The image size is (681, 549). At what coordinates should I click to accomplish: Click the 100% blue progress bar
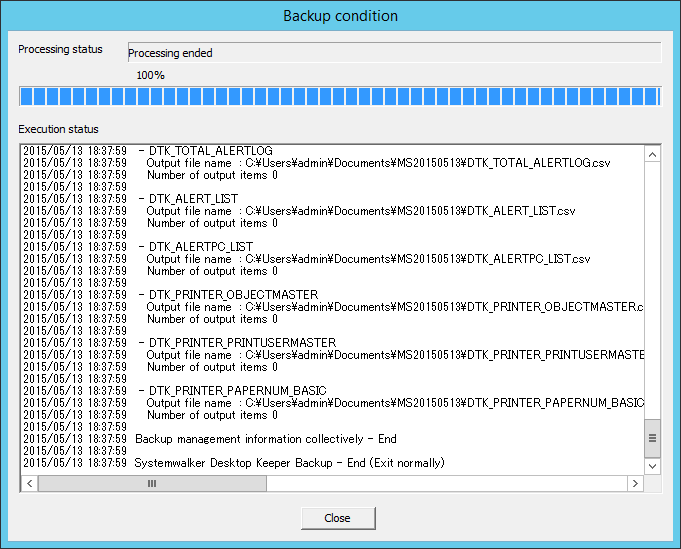[x=340, y=96]
